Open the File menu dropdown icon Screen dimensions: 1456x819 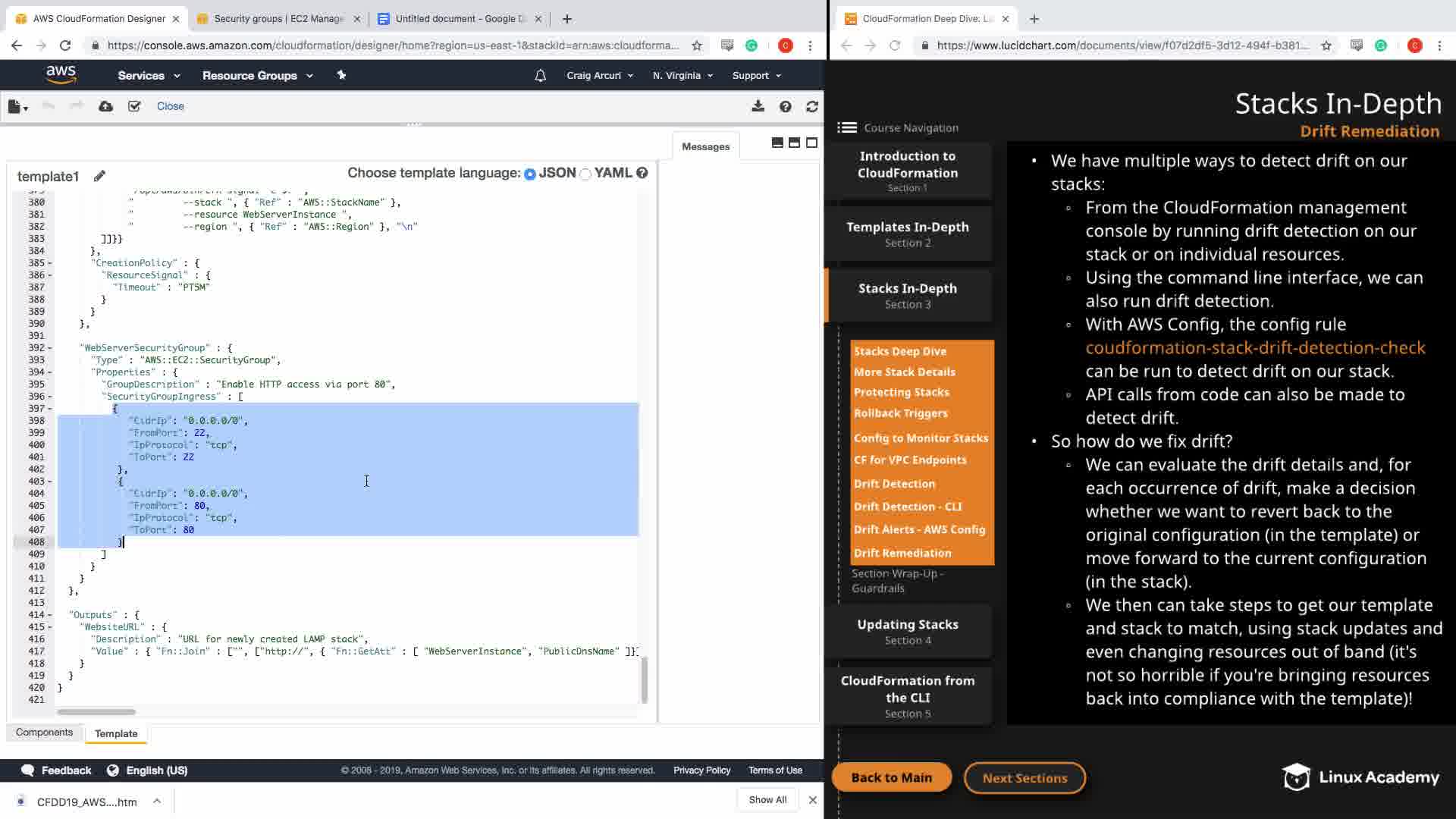pyautogui.click(x=17, y=107)
